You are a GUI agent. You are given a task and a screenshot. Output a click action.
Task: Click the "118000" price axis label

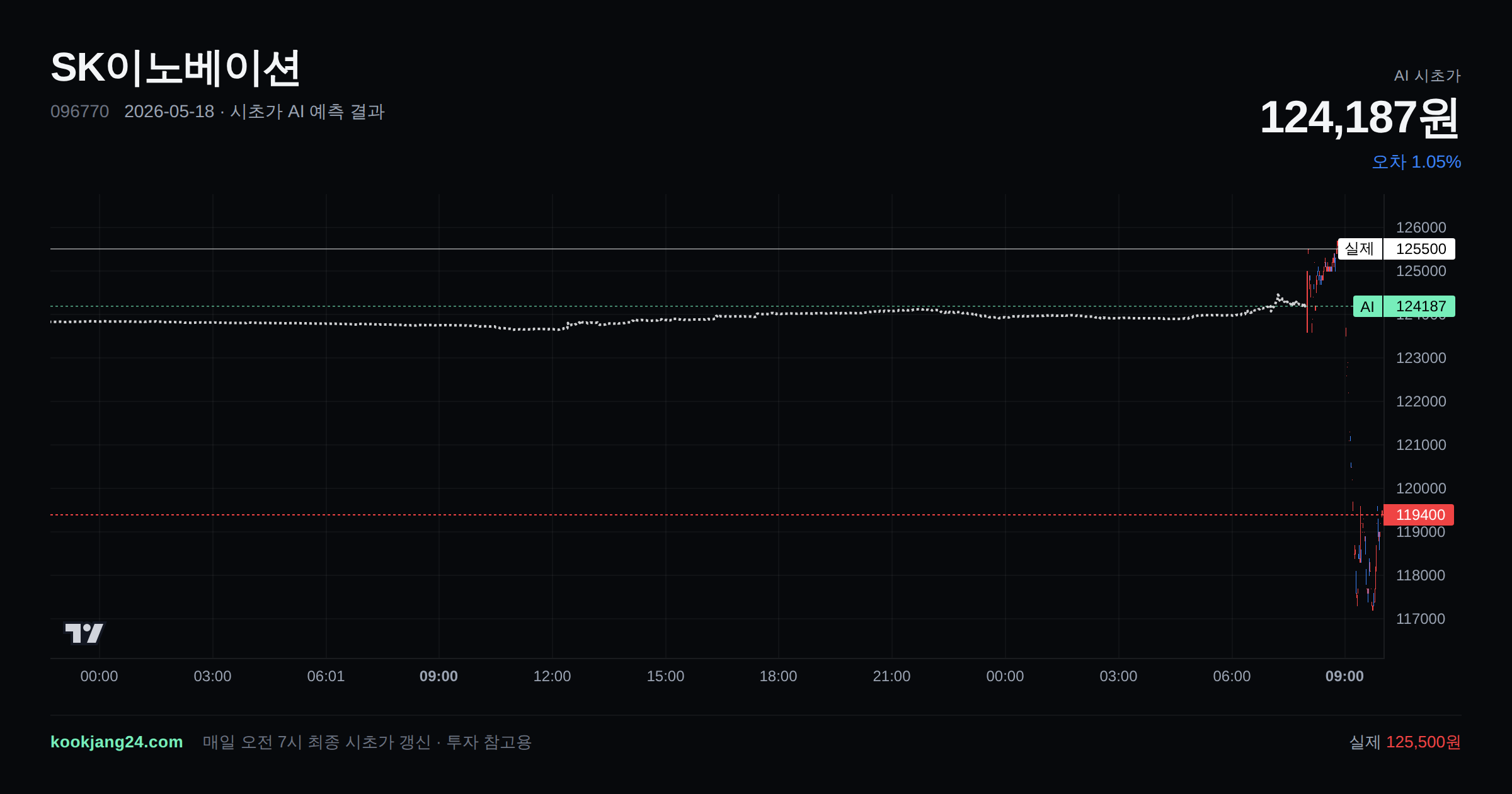(1421, 575)
